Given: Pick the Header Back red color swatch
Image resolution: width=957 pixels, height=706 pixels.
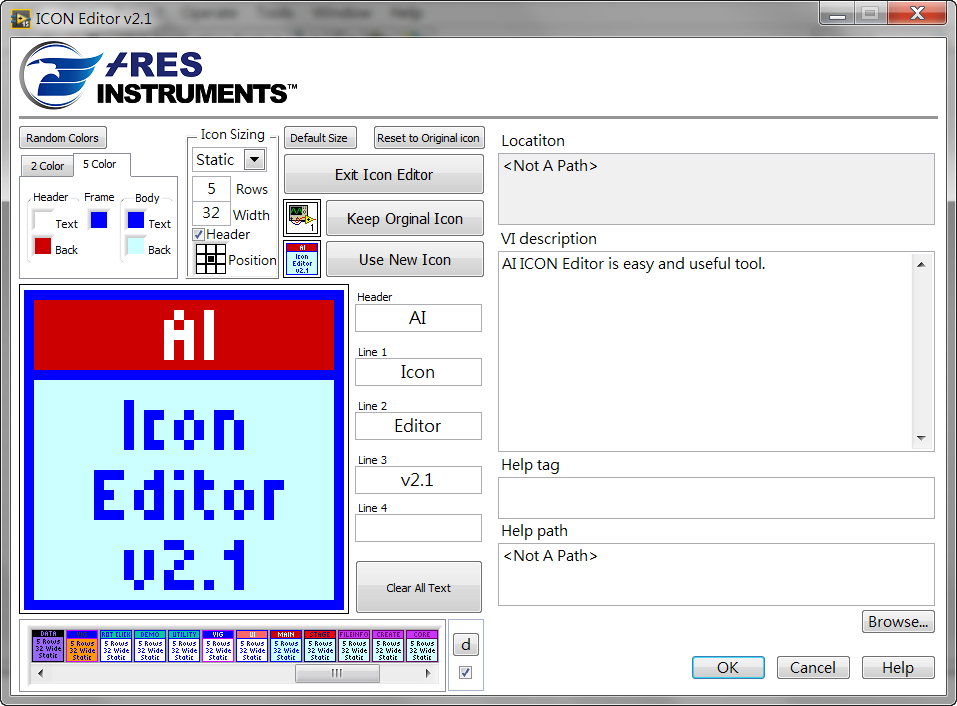Looking at the screenshot, I should coord(43,245).
